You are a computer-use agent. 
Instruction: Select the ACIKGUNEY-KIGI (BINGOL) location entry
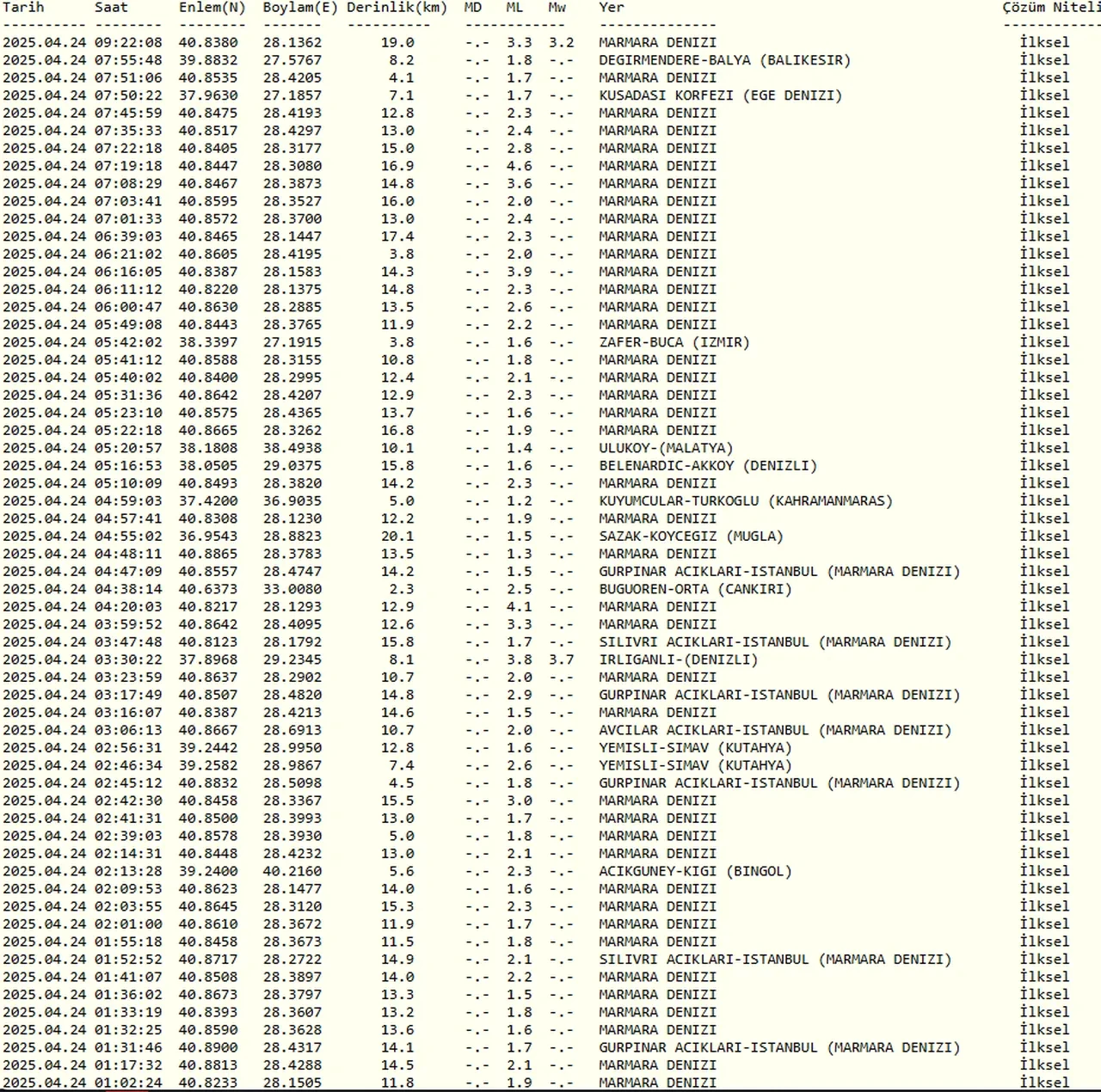[x=695, y=871]
